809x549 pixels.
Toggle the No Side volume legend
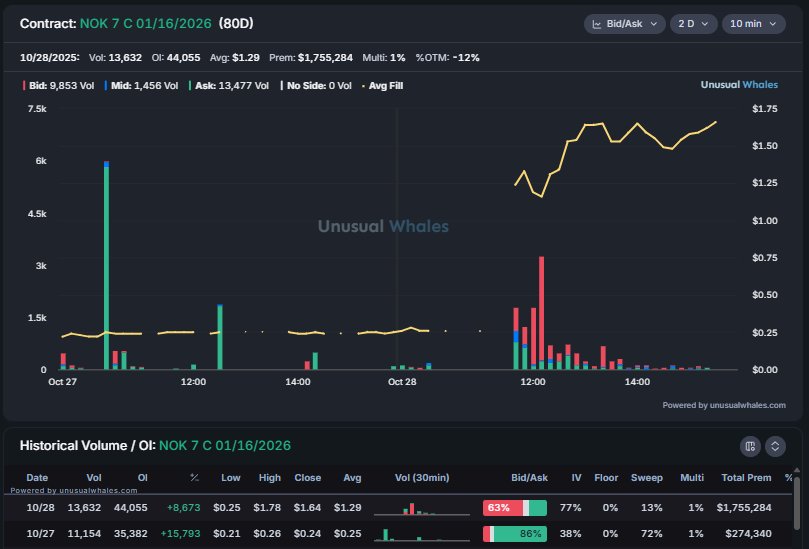click(x=315, y=86)
